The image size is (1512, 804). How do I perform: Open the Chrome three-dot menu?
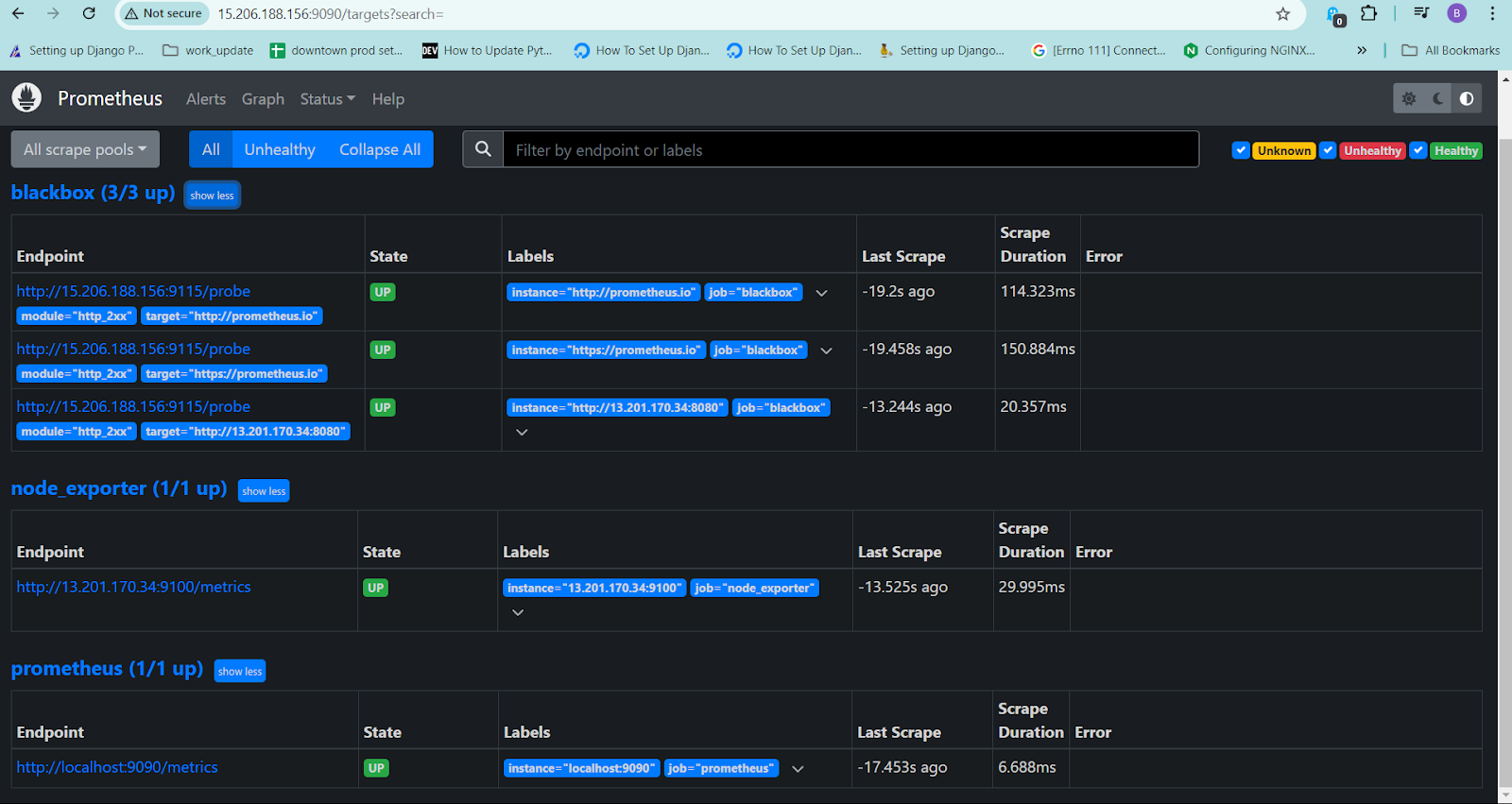click(1492, 13)
